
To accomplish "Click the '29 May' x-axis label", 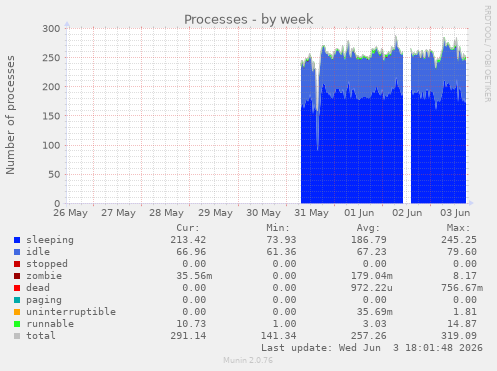I will pyautogui.click(x=215, y=213).
